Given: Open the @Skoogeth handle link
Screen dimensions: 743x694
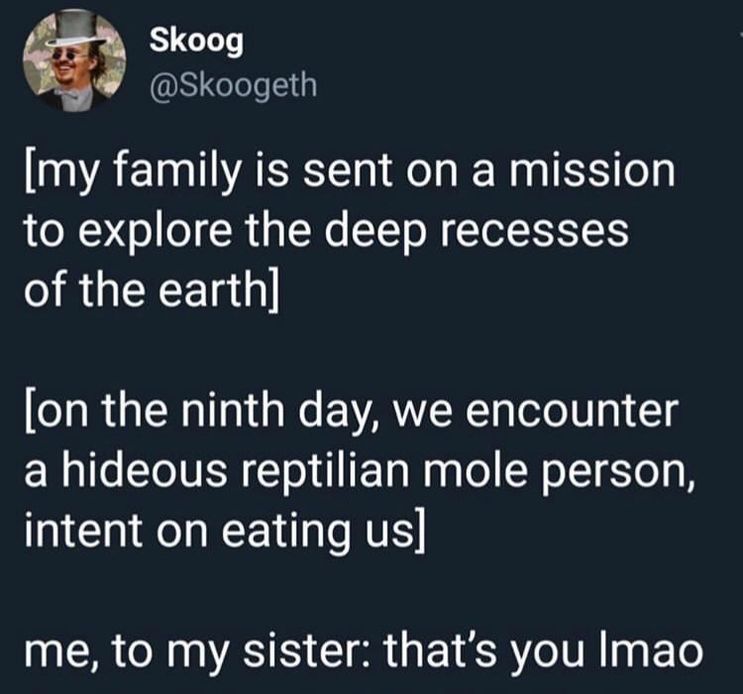Looking at the screenshot, I should 233,84.
